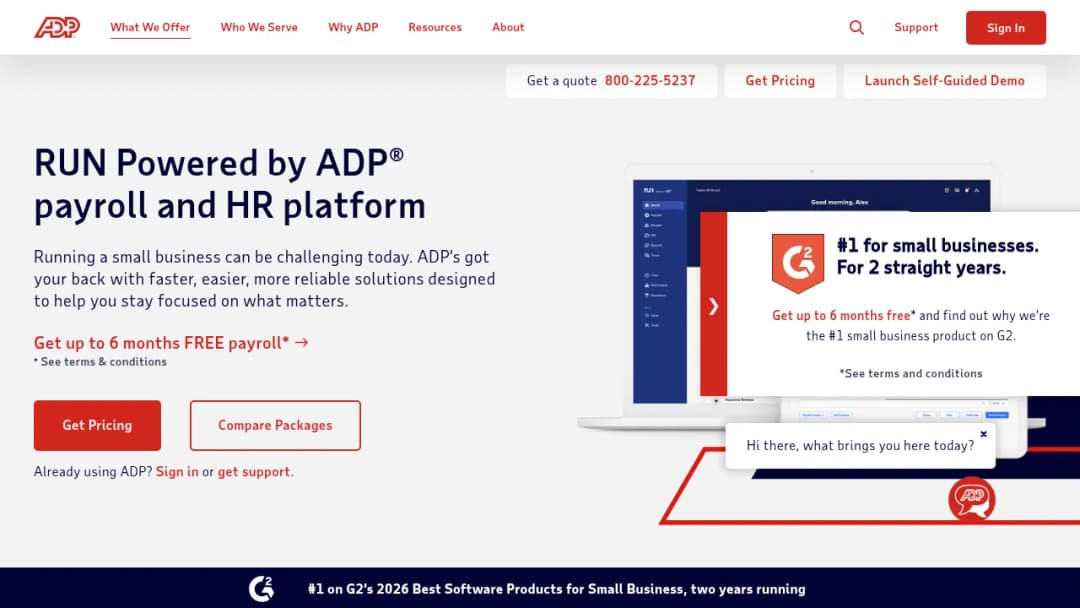Launch Self-Guided Demo
This screenshot has width=1080, height=608.
coord(944,81)
